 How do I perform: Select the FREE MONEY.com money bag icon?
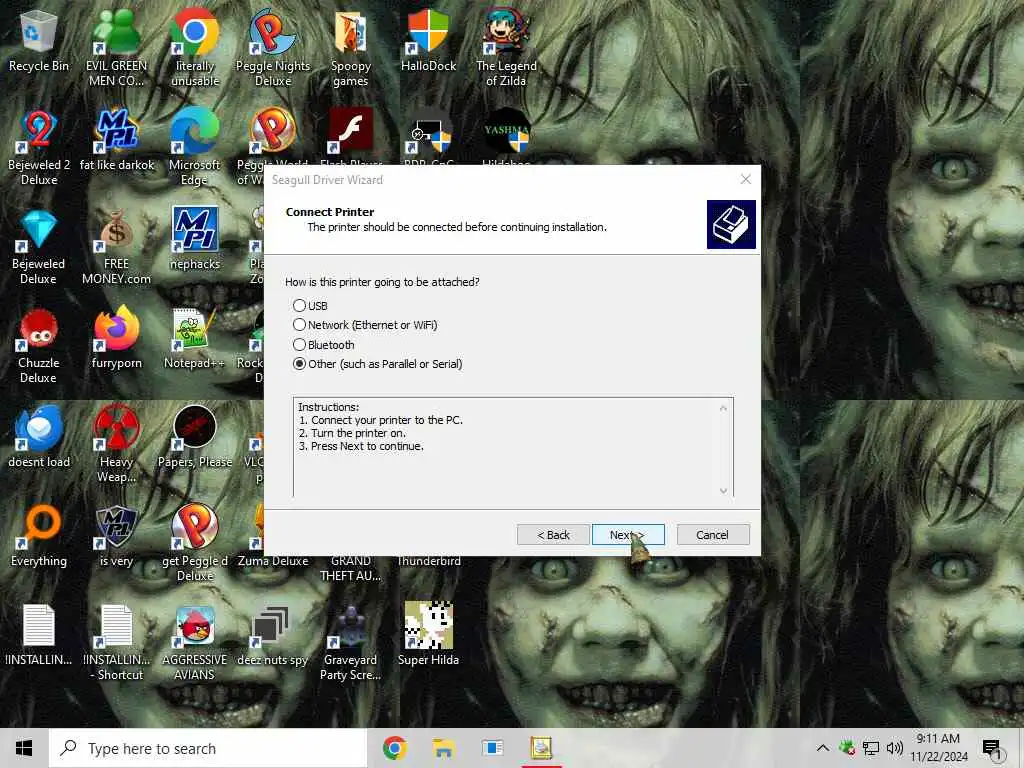pyautogui.click(x=116, y=247)
